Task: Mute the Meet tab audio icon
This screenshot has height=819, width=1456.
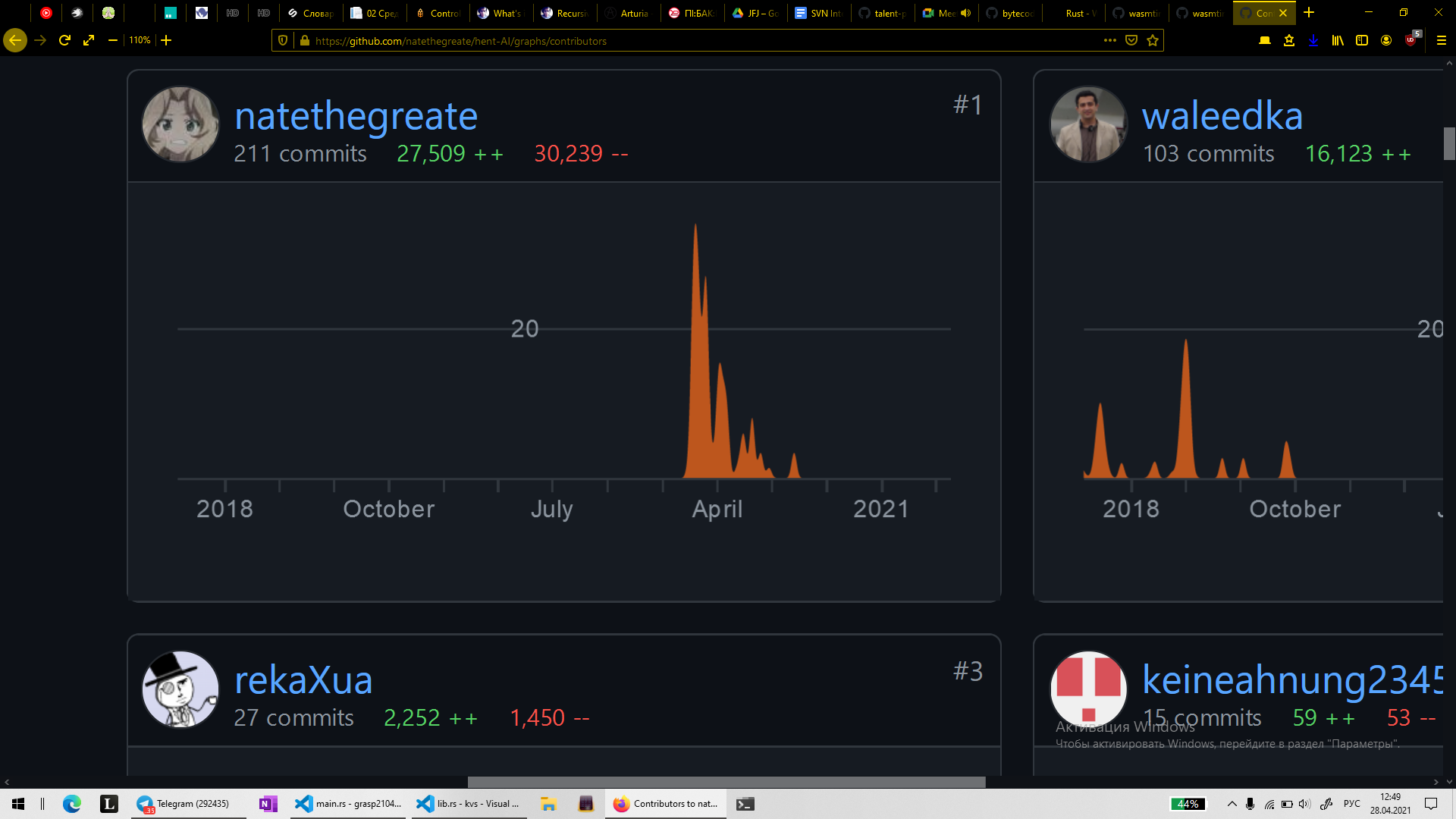Action: pos(965,13)
